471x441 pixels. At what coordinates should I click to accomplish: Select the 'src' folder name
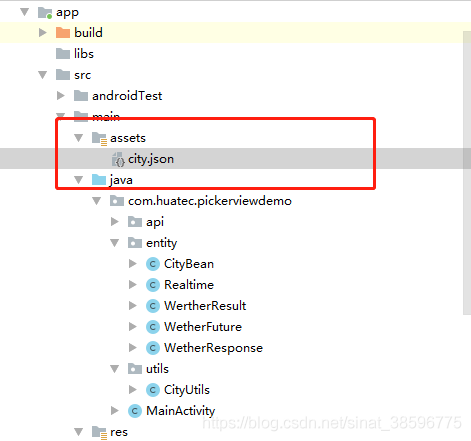tap(82, 75)
